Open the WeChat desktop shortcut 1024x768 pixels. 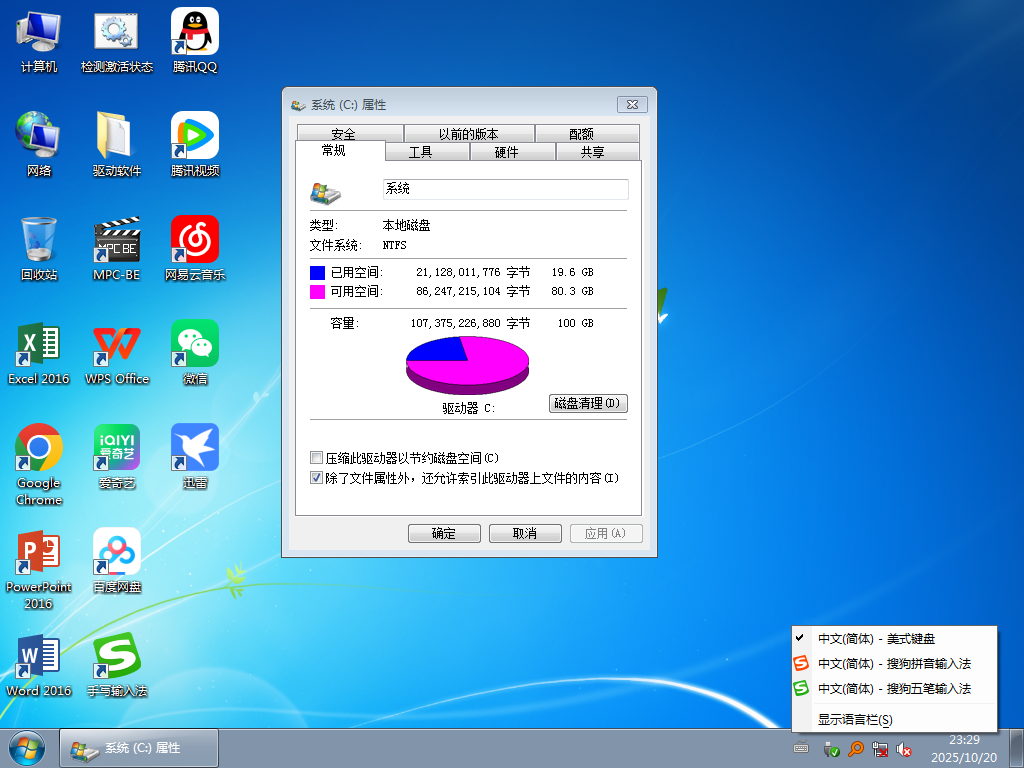click(x=194, y=345)
